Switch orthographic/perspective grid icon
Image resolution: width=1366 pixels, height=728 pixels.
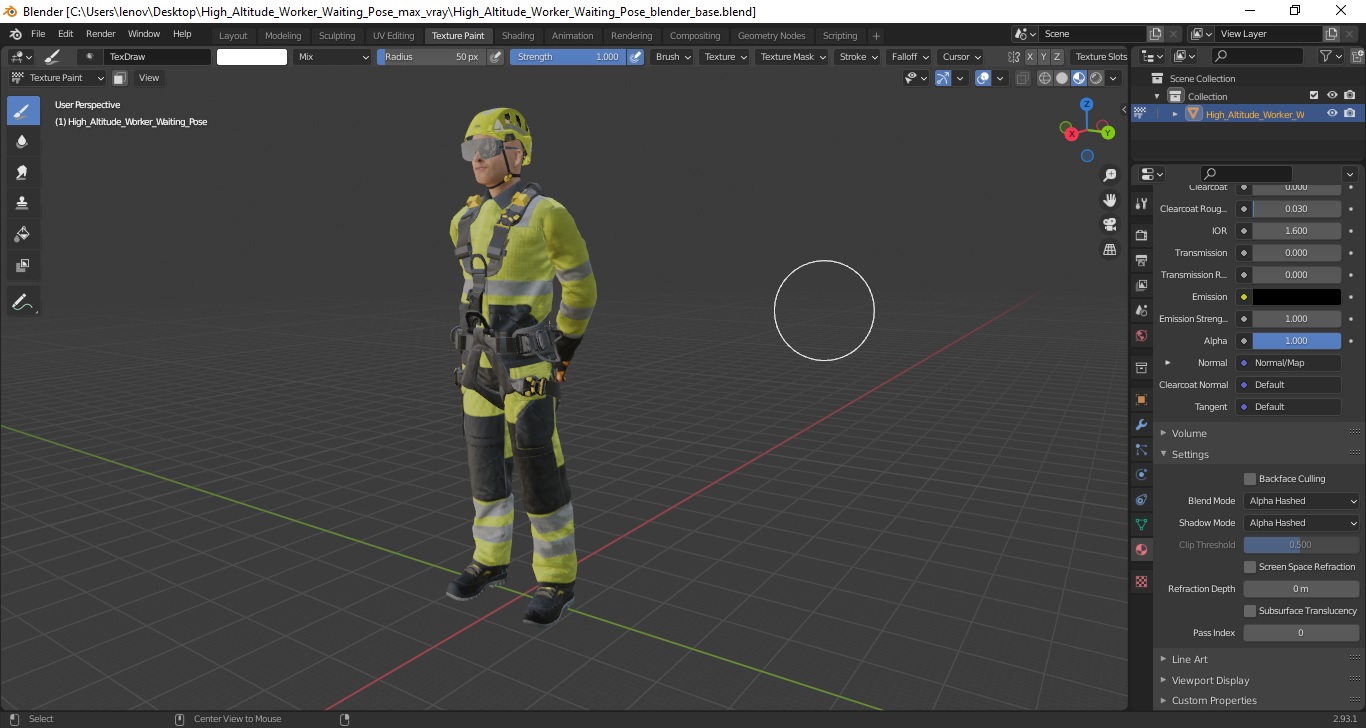point(1110,249)
